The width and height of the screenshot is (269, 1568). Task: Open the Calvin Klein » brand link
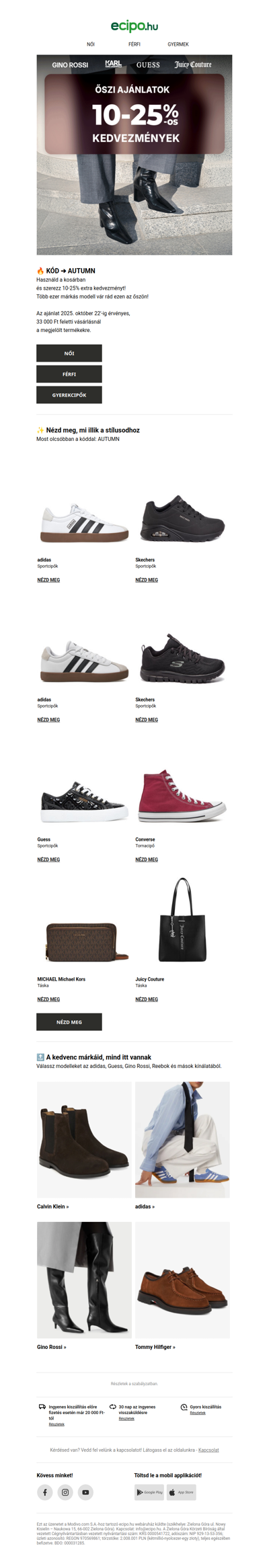53,1206
